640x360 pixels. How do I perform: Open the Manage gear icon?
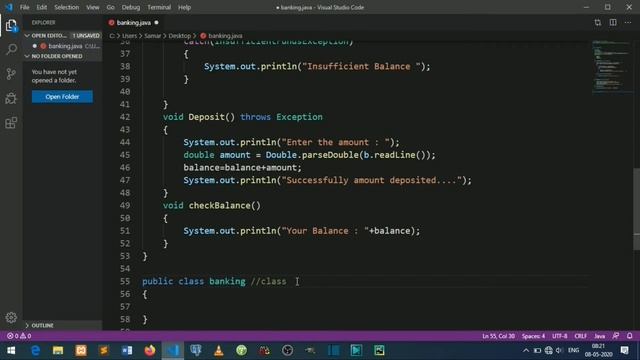(11, 317)
